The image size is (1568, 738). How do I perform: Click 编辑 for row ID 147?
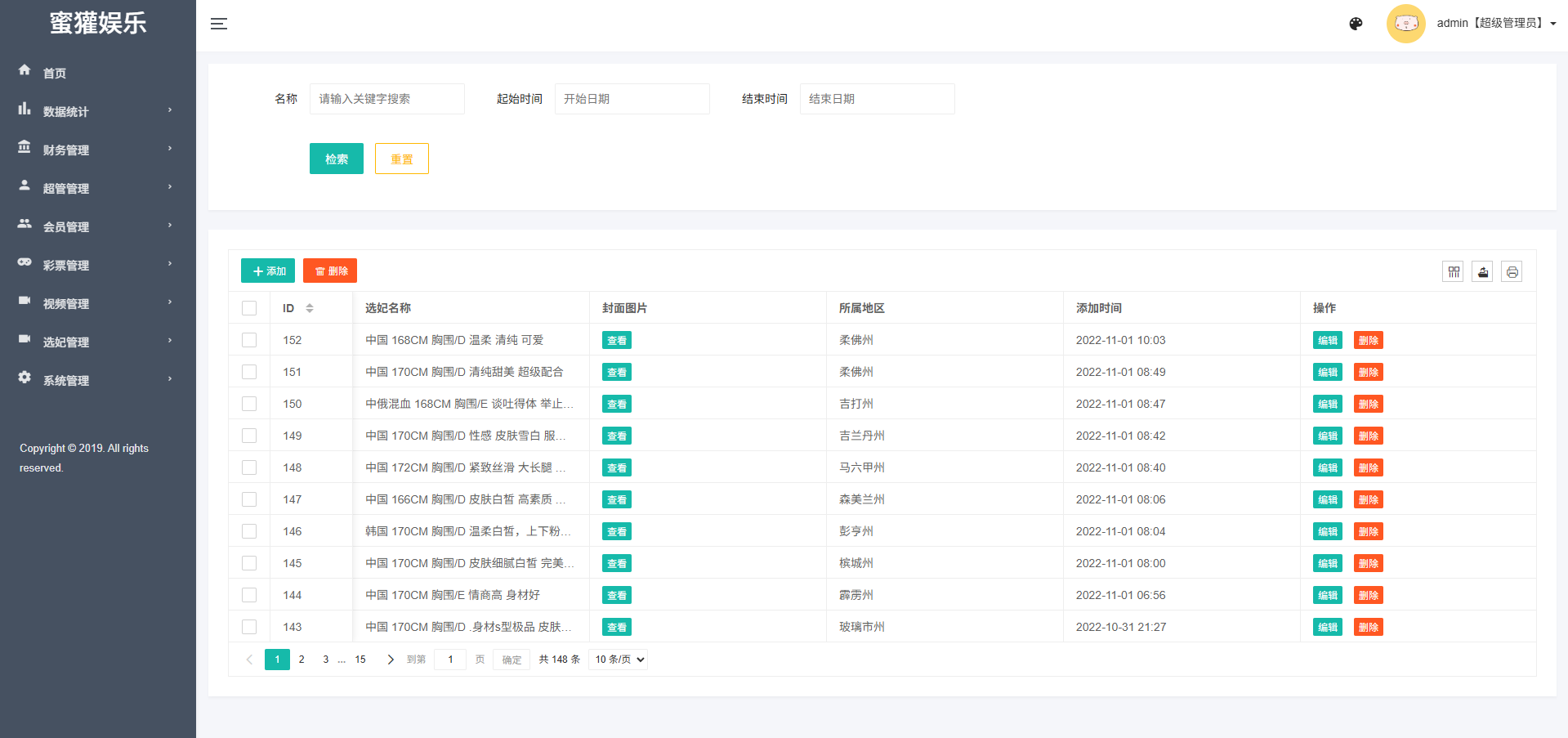[x=1328, y=499]
